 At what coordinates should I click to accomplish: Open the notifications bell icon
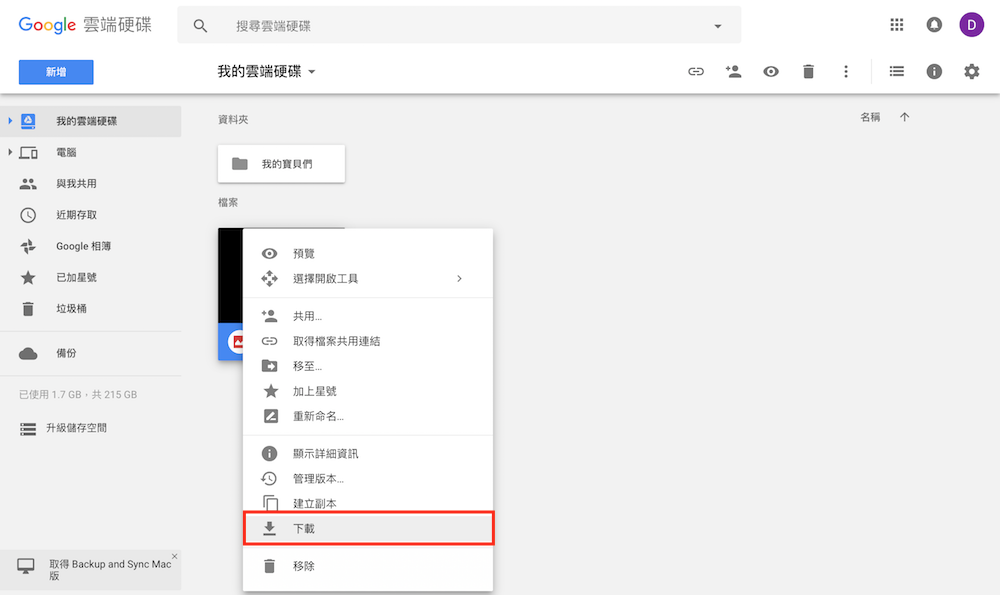coord(934,25)
